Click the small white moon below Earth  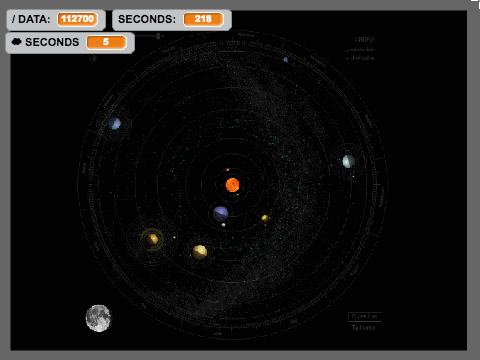pos(223,225)
